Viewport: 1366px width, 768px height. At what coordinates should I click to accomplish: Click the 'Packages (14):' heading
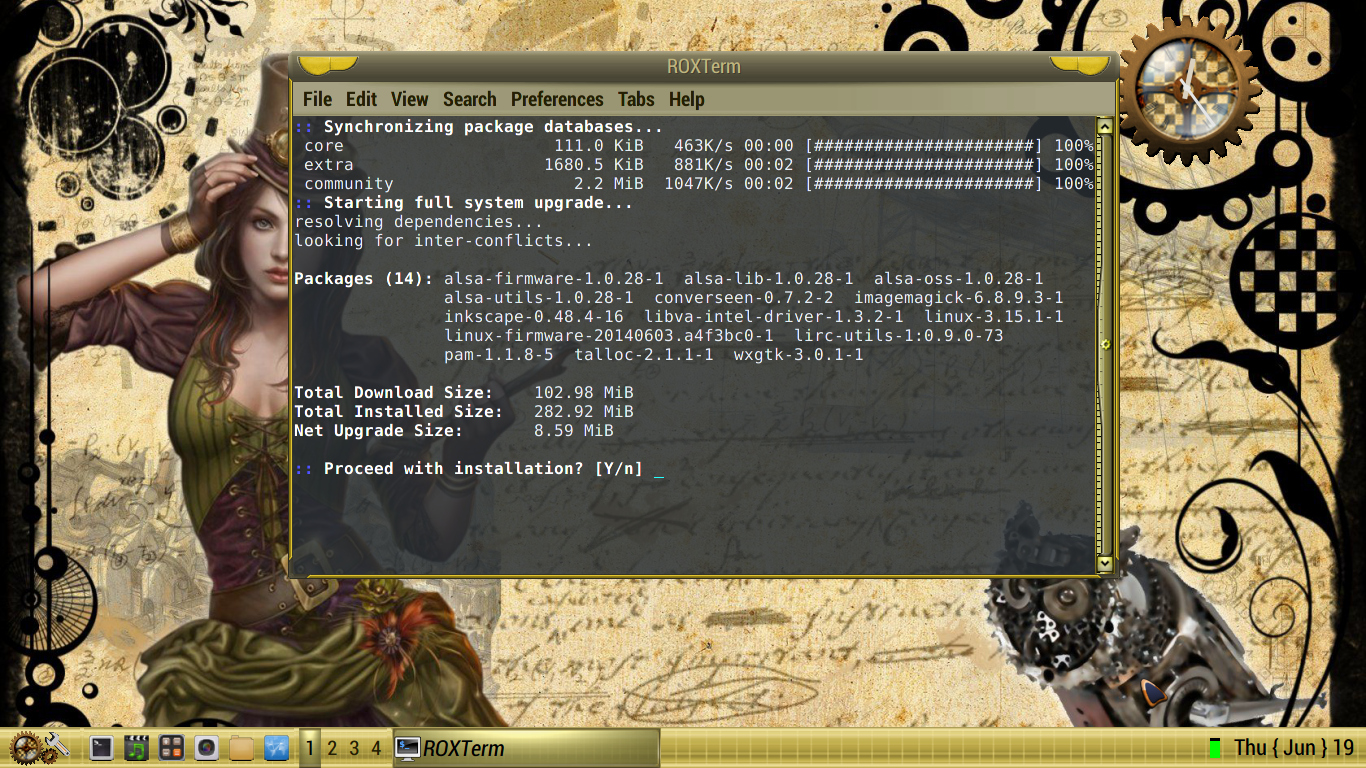point(364,279)
